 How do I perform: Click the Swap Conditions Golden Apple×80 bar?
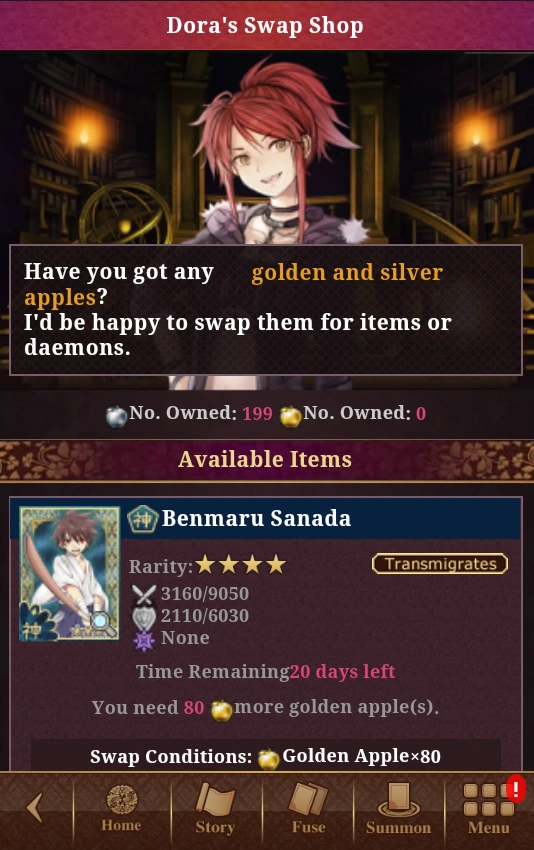tap(266, 756)
